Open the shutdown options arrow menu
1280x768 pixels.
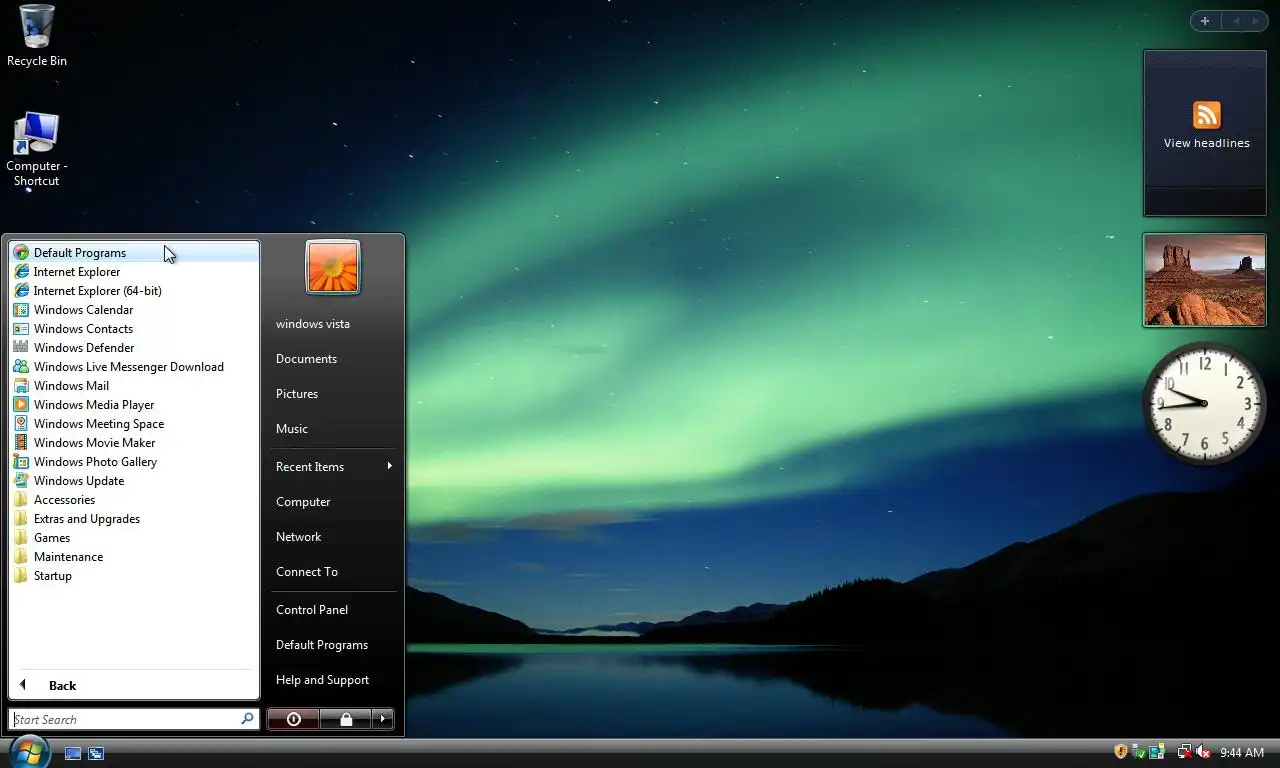383,719
